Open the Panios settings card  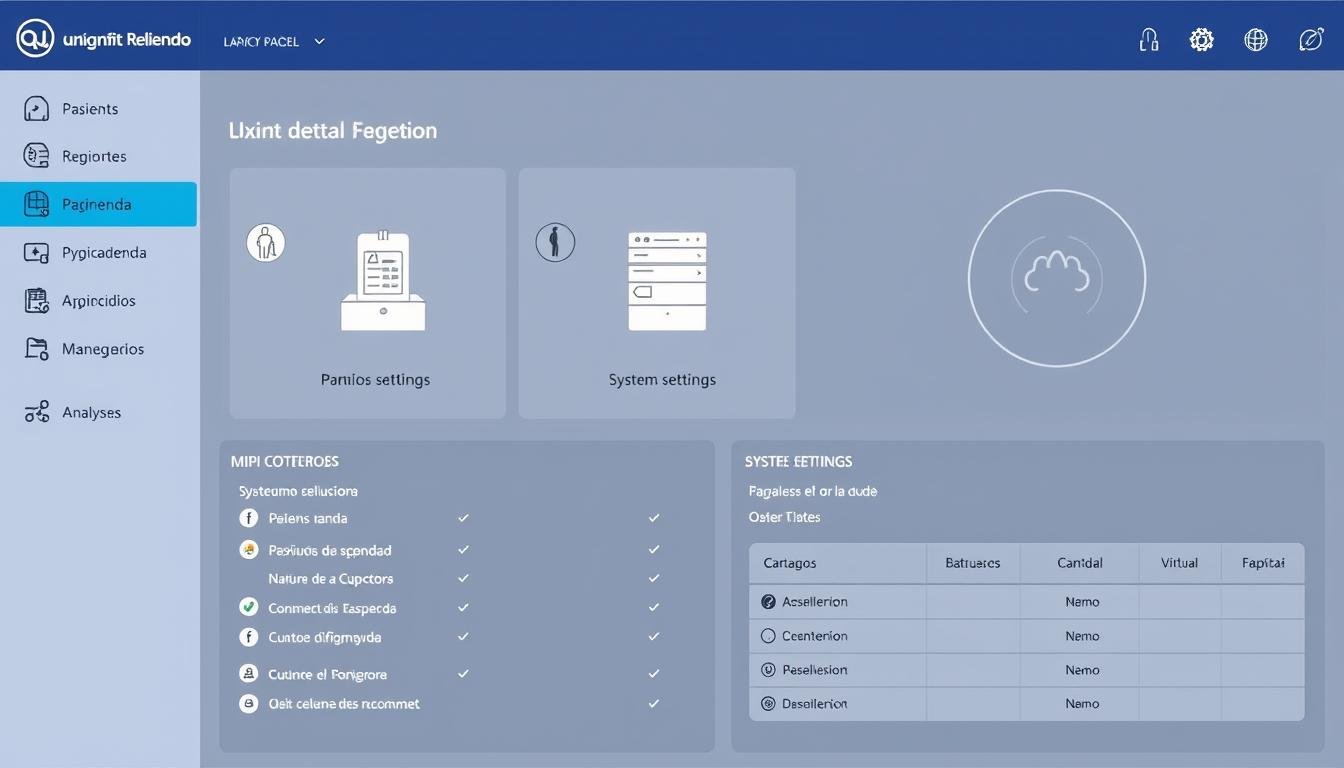tap(368, 293)
